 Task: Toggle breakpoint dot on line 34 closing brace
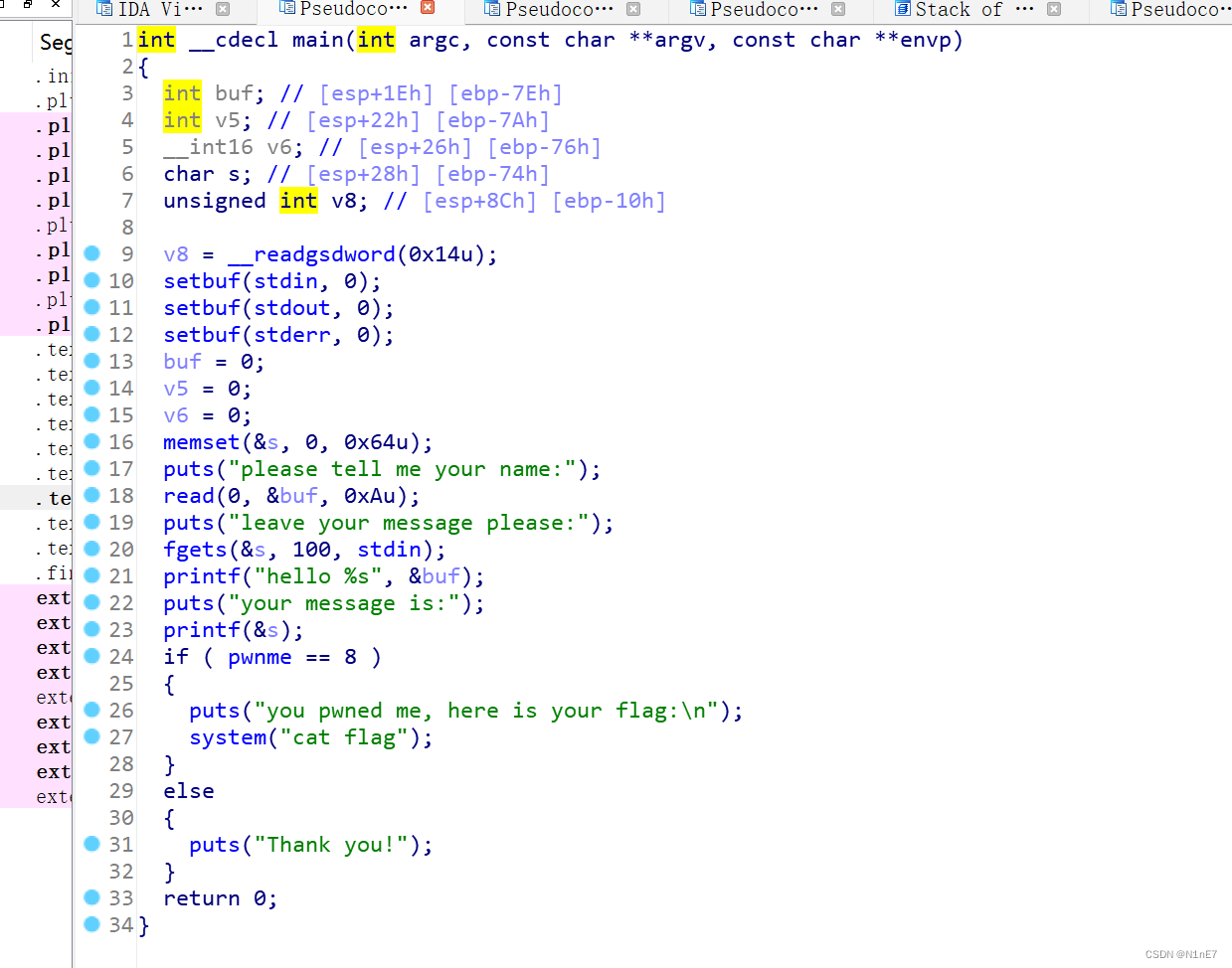coord(91,924)
